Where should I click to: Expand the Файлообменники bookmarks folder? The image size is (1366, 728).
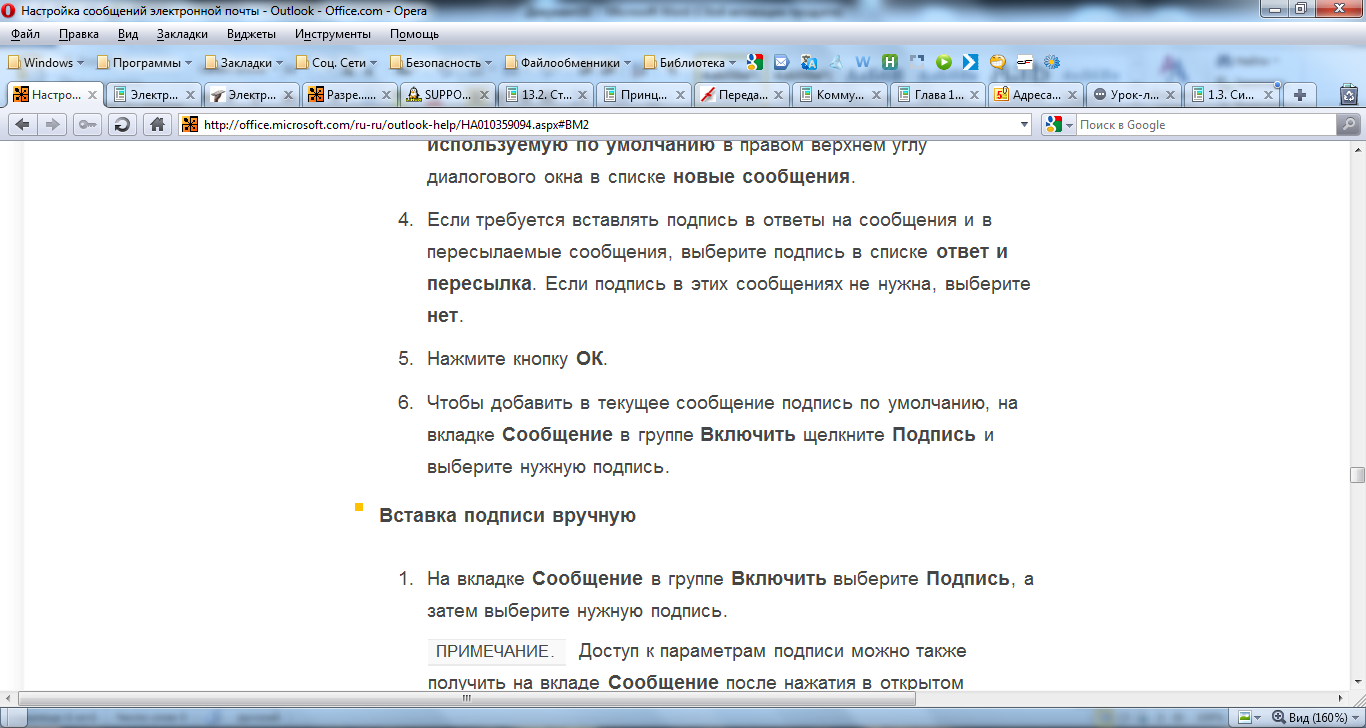[568, 62]
